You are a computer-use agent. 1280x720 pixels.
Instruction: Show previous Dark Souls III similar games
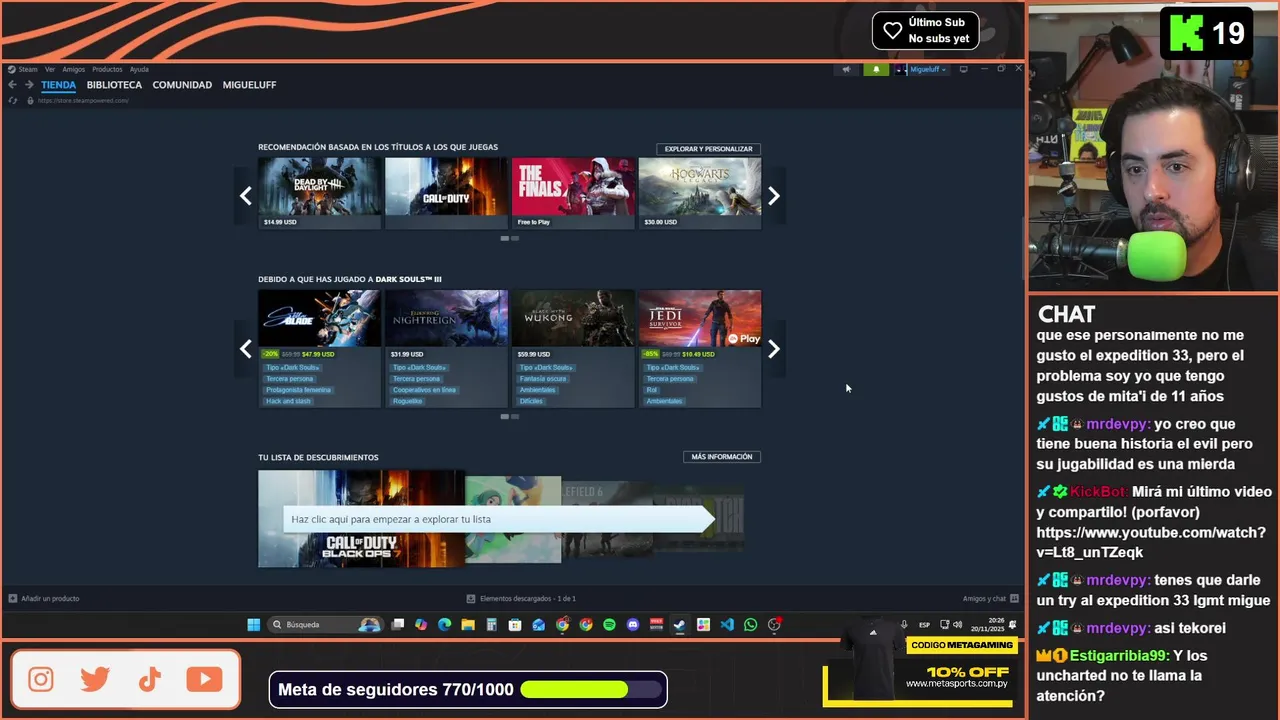(246, 349)
